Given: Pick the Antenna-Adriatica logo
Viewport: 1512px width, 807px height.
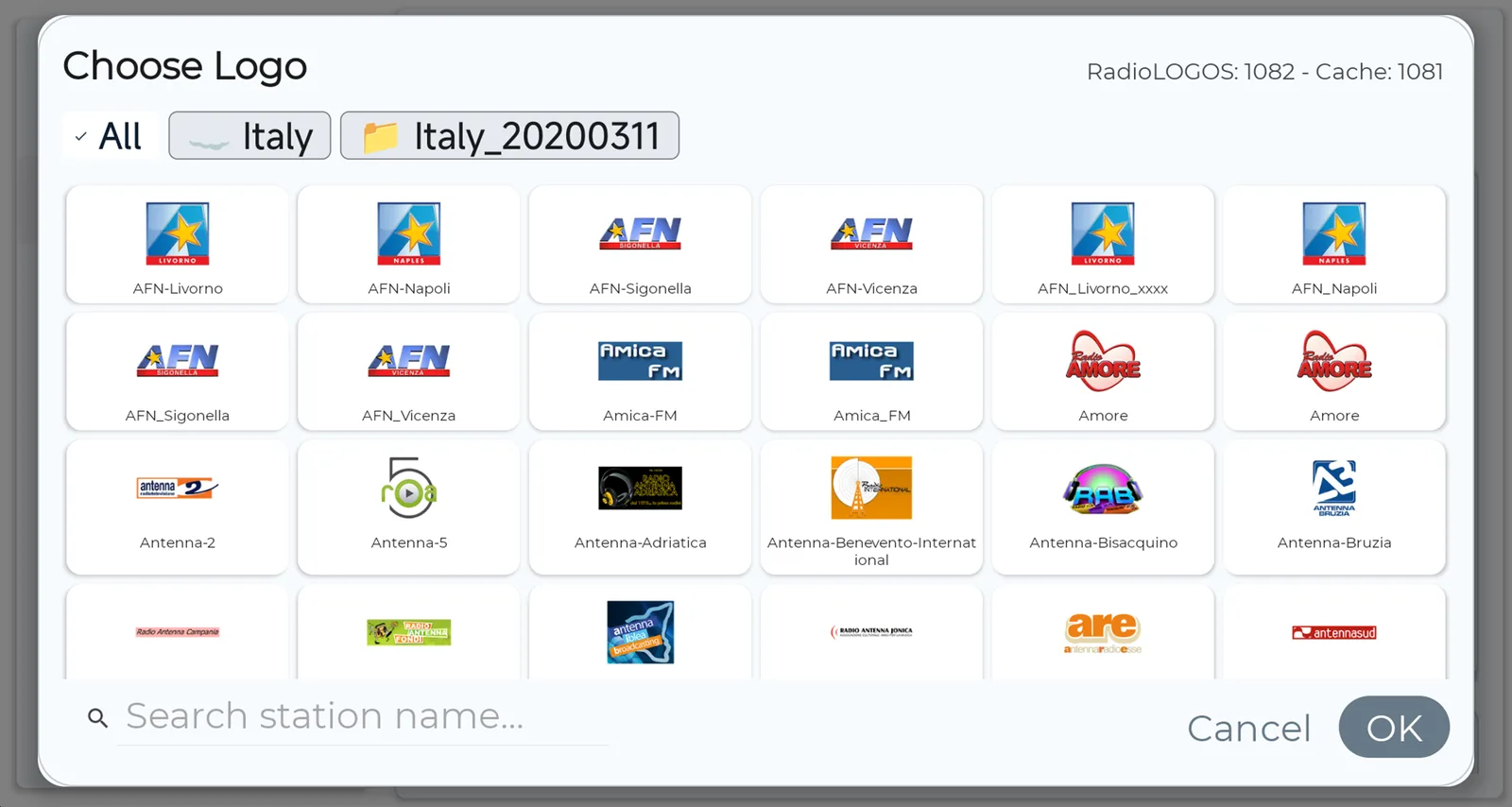Looking at the screenshot, I should click(640, 507).
